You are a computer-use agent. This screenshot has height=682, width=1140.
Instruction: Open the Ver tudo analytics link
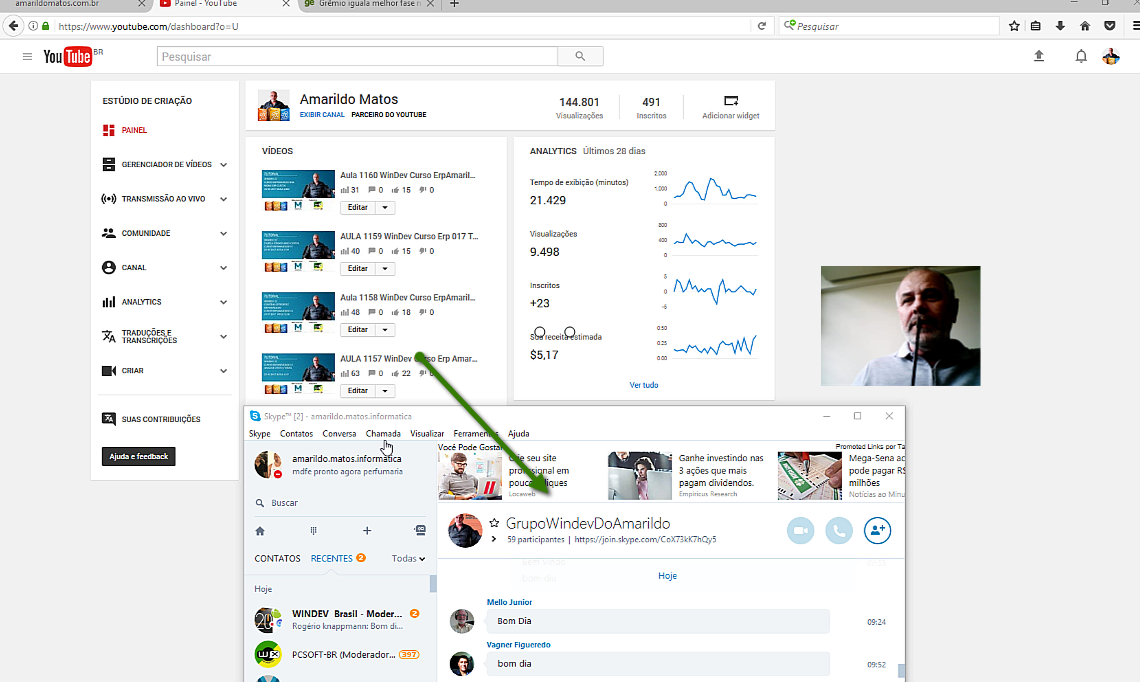[643, 385]
